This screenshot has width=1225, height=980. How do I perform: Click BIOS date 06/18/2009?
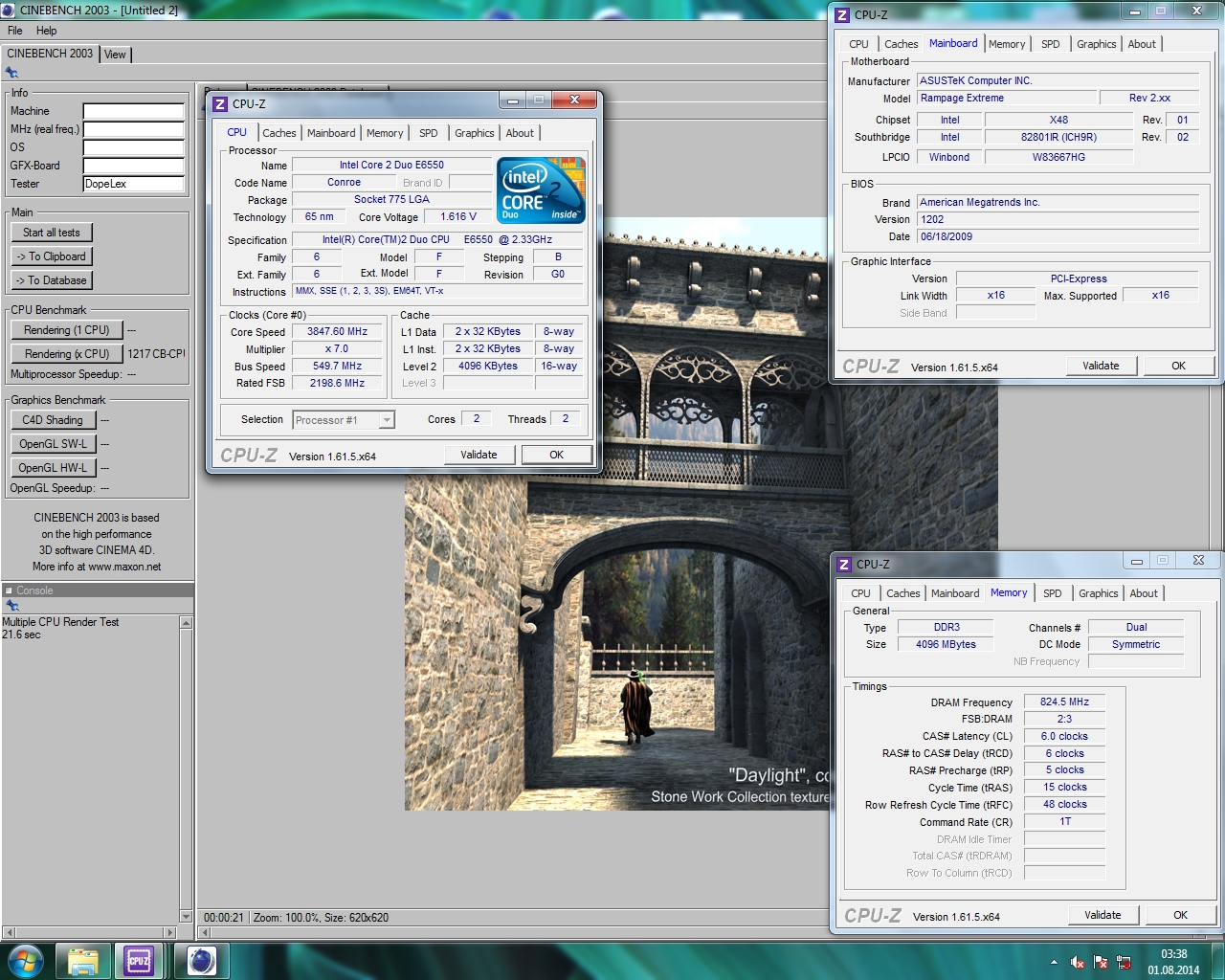tap(1058, 236)
